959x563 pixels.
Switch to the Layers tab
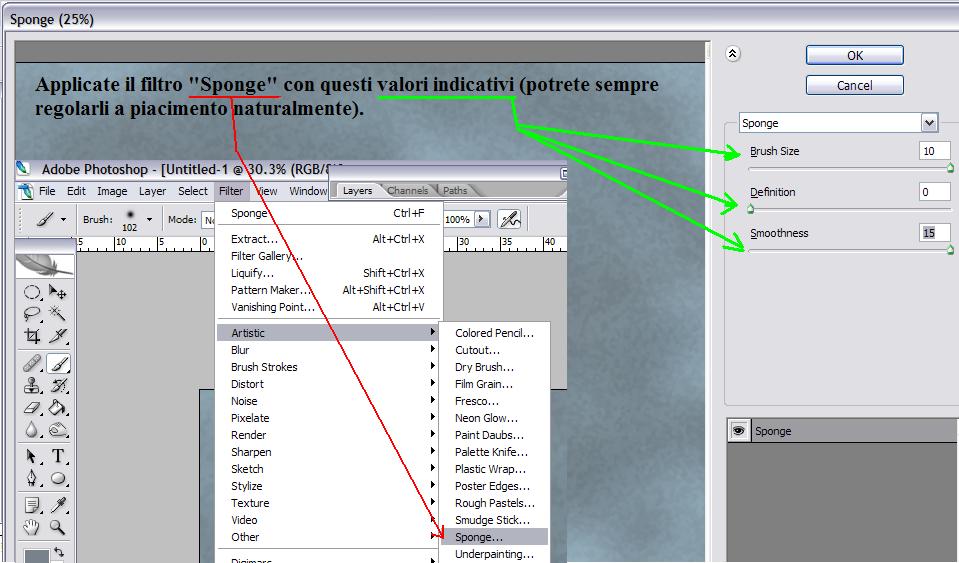[x=357, y=191]
